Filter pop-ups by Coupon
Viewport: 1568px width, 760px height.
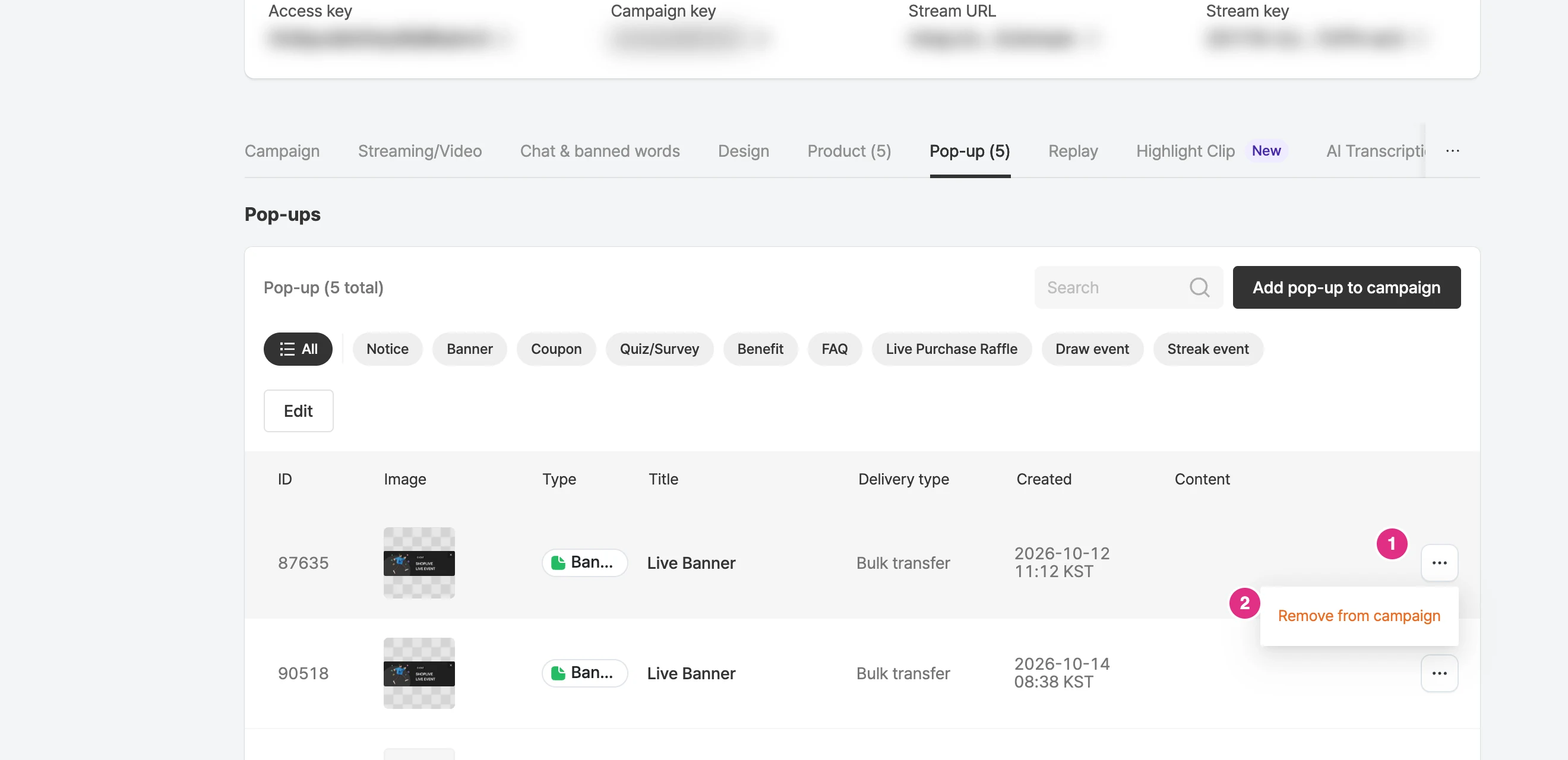[556, 349]
